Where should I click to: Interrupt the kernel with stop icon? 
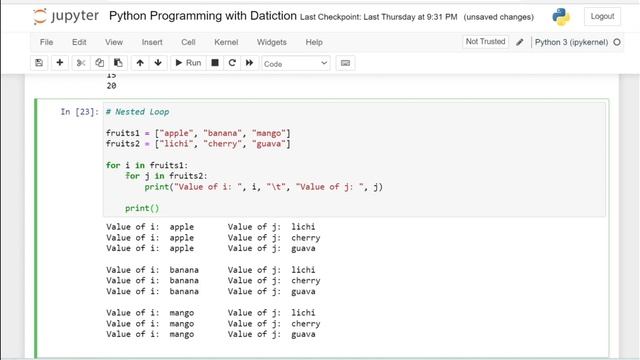215,63
